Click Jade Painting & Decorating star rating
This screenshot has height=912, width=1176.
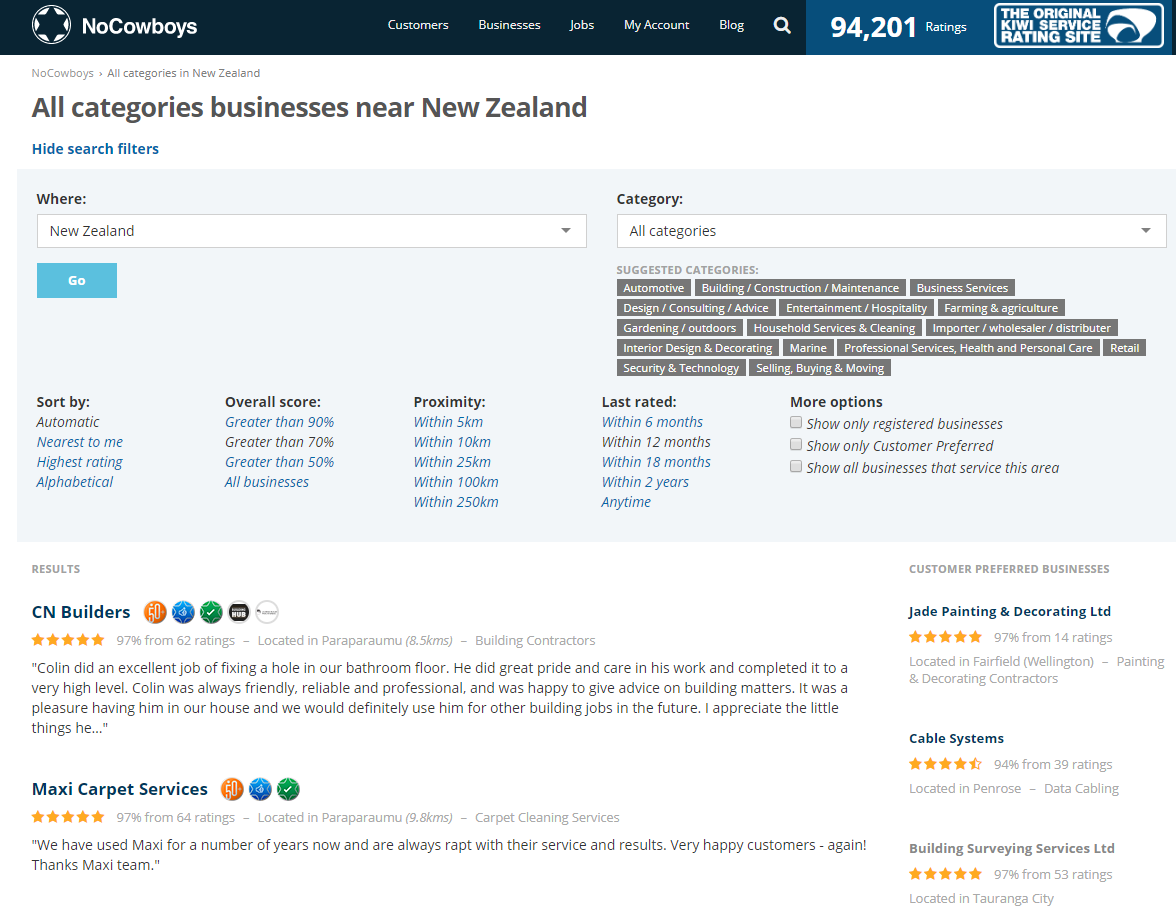click(946, 637)
